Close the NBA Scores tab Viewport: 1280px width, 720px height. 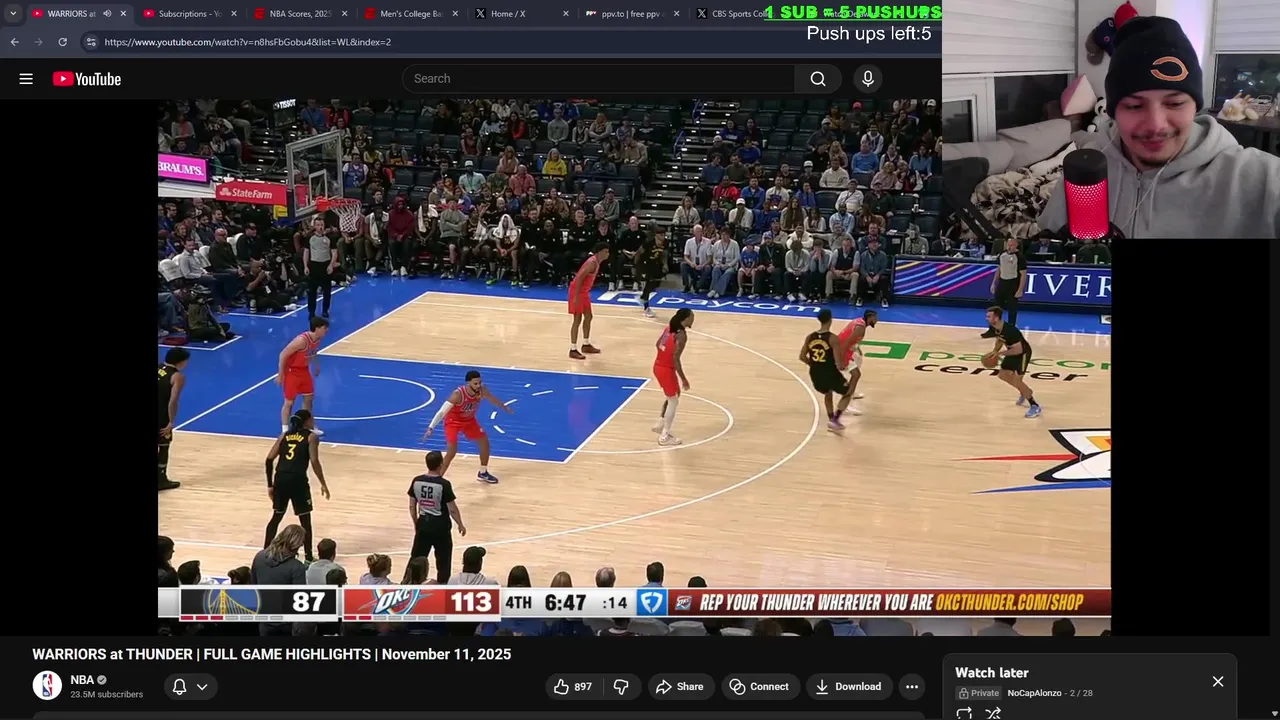click(345, 13)
